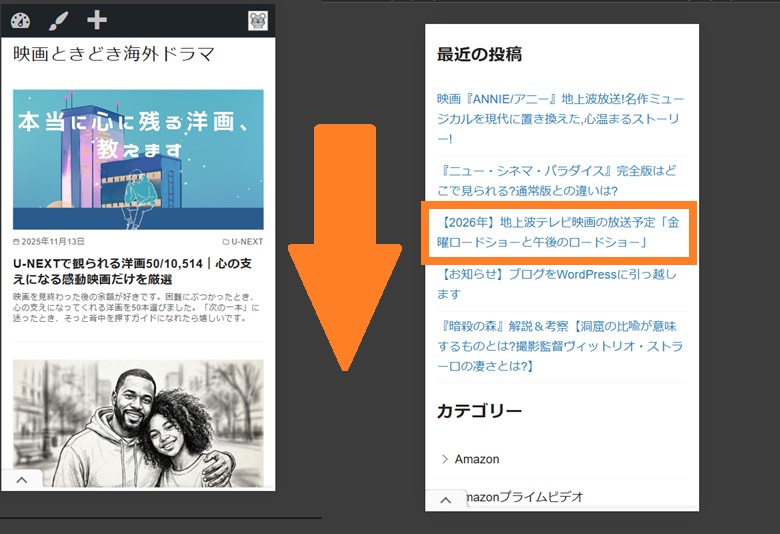Open the Amazon category link

point(477,459)
